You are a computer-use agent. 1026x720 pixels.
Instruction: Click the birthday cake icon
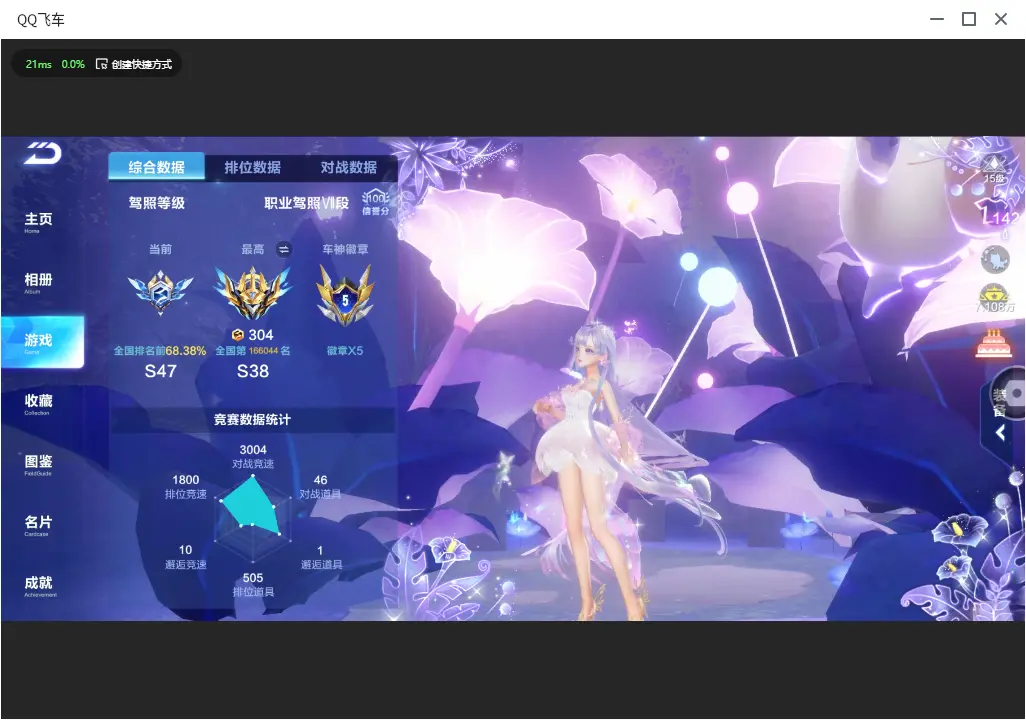click(993, 343)
